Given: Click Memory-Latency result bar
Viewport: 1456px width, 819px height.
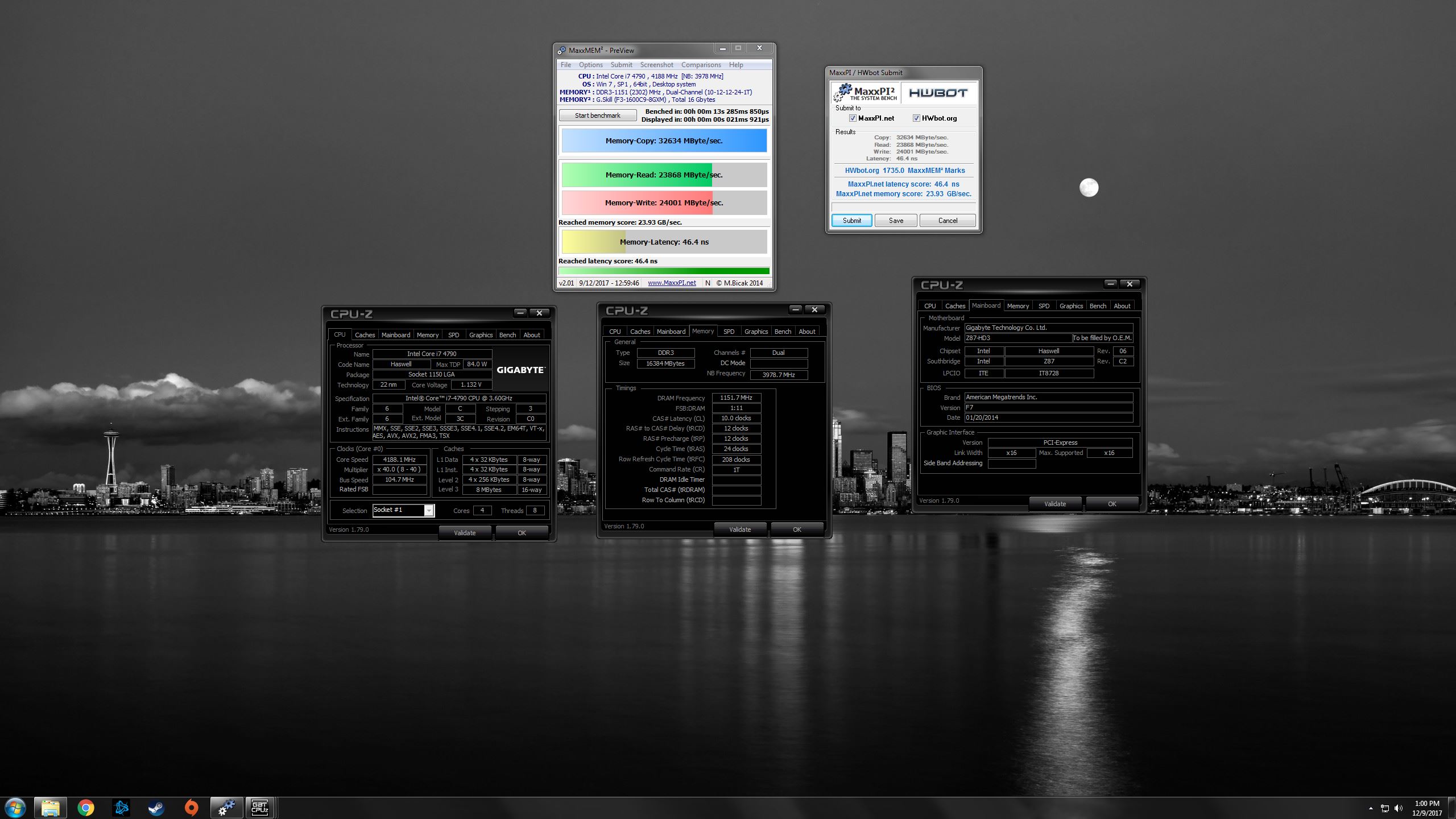Looking at the screenshot, I should [664, 242].
